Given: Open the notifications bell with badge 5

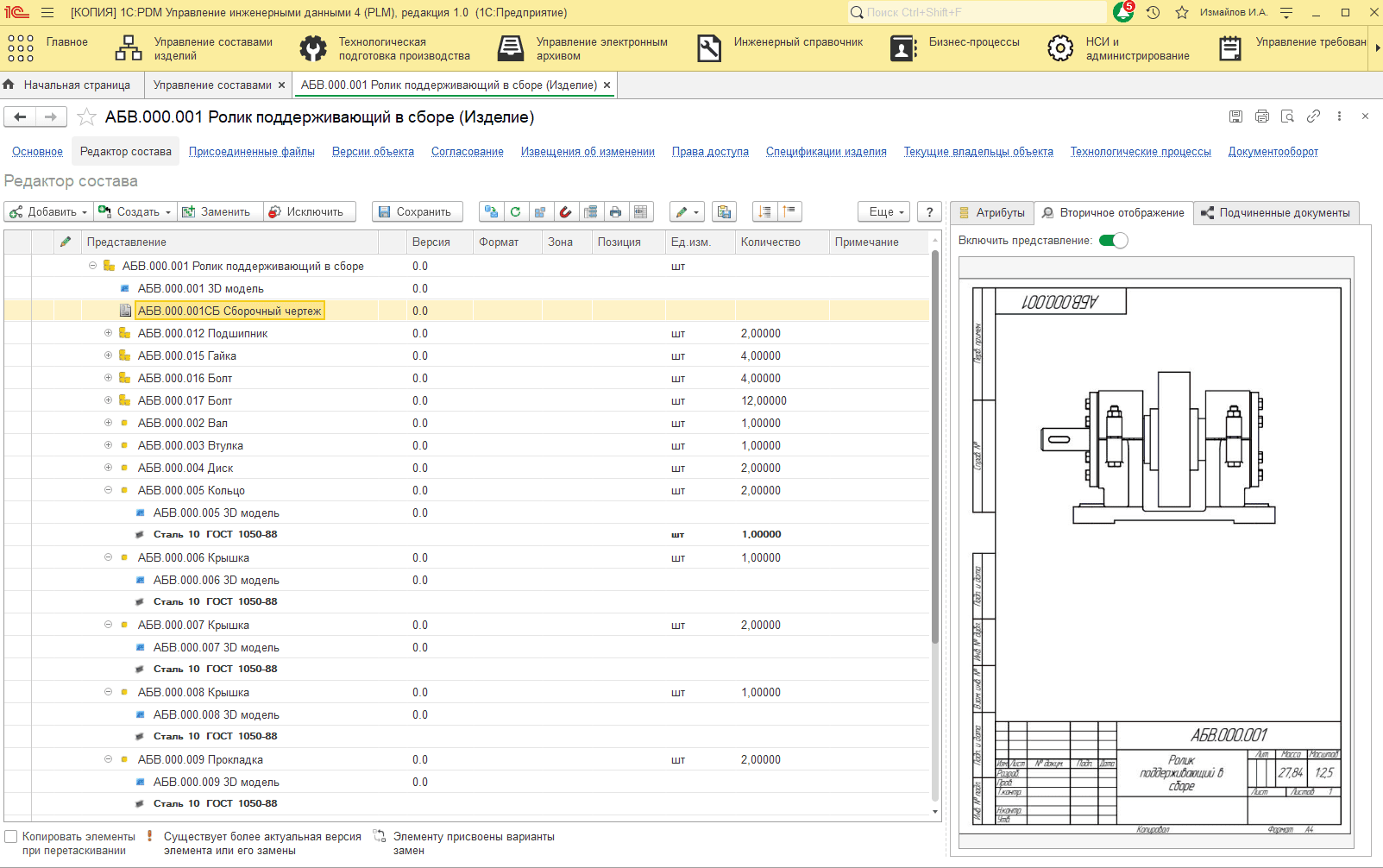Looking at the screenshot, I should coord(1124,12).
